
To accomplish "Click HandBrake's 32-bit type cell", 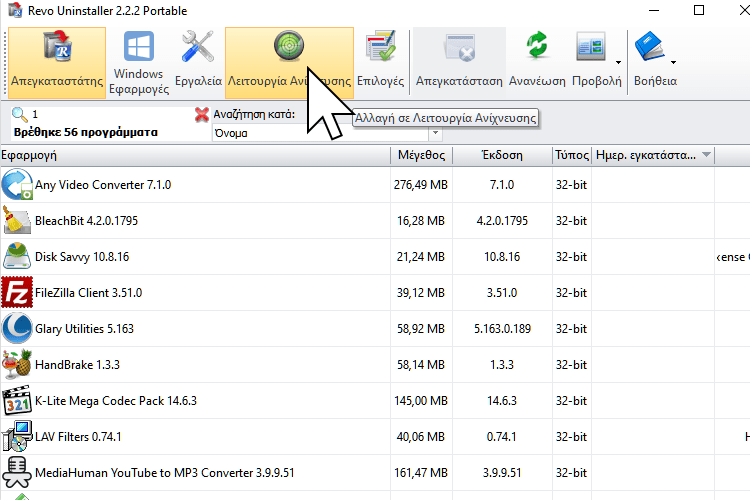I will (x=571, y=365).
